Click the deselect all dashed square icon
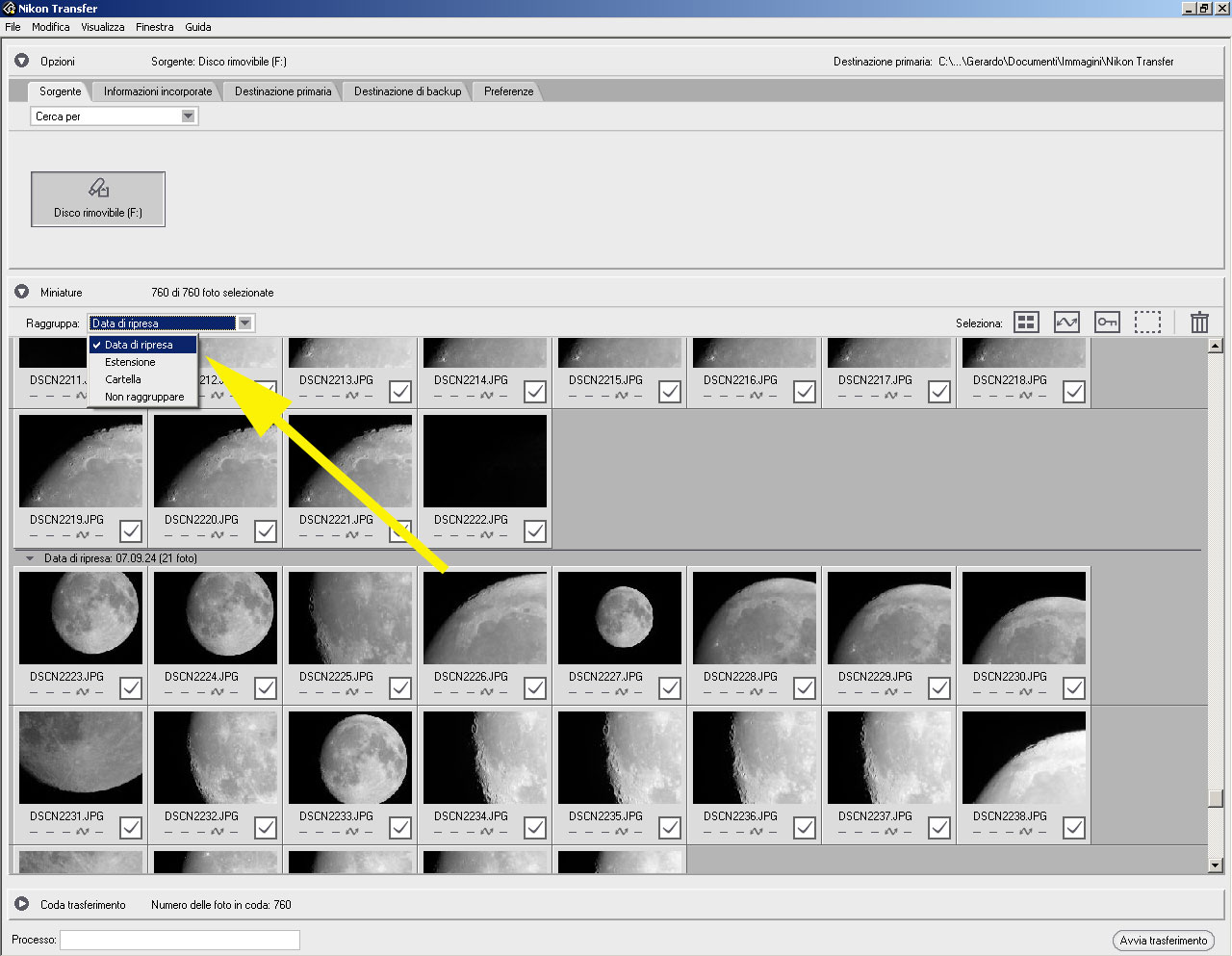This screenshot has height=956, width=1232. (1147, 323)
